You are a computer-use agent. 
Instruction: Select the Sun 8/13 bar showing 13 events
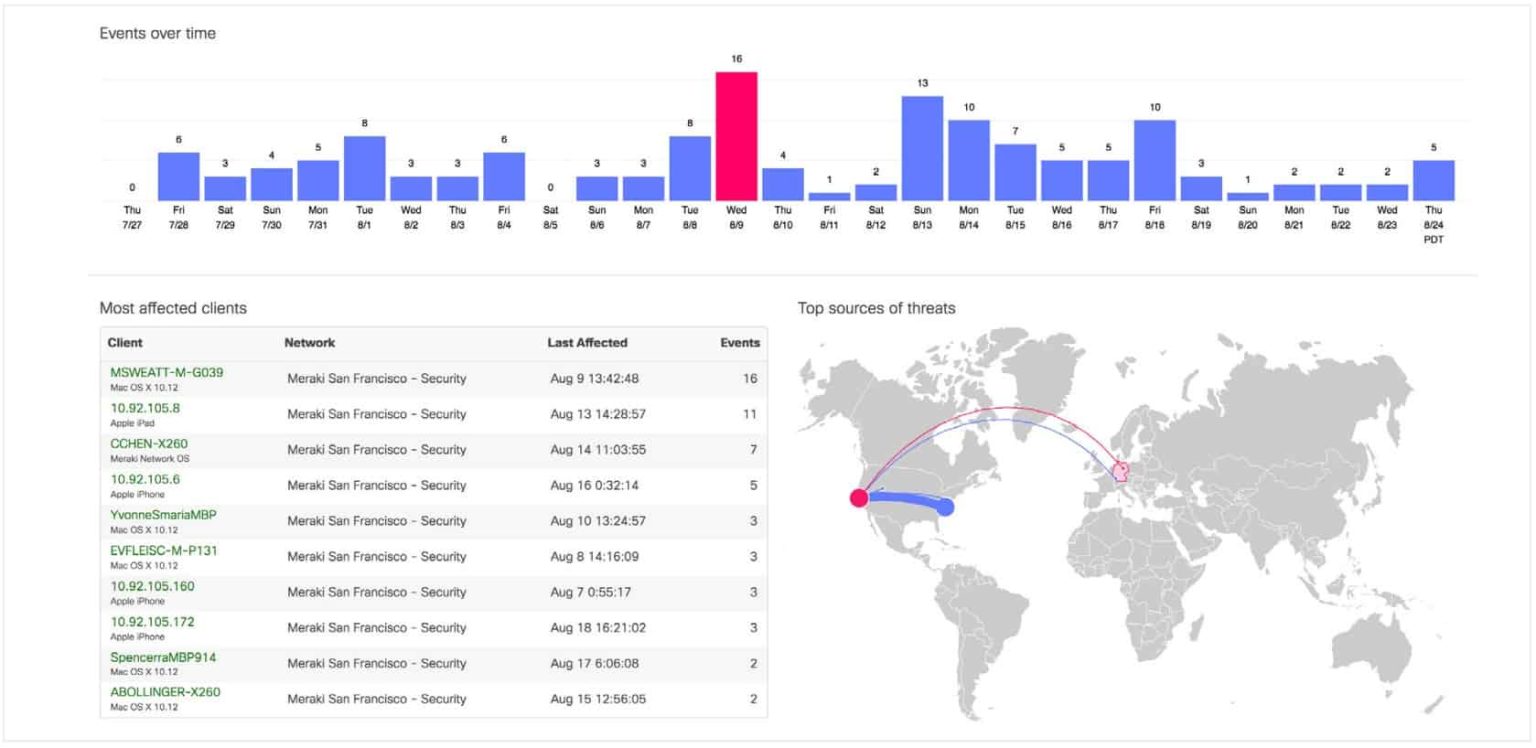(922, 148)
